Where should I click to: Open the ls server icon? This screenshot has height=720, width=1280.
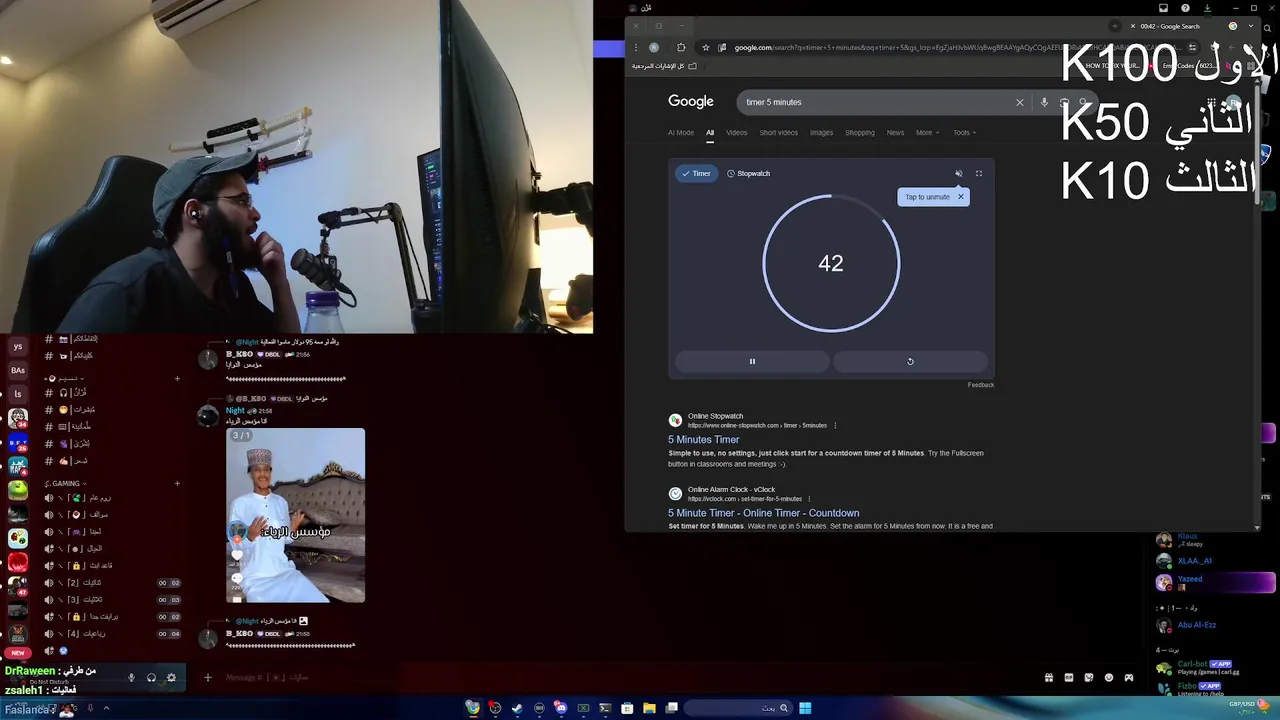pyautogui.click(x=17, y=394)
